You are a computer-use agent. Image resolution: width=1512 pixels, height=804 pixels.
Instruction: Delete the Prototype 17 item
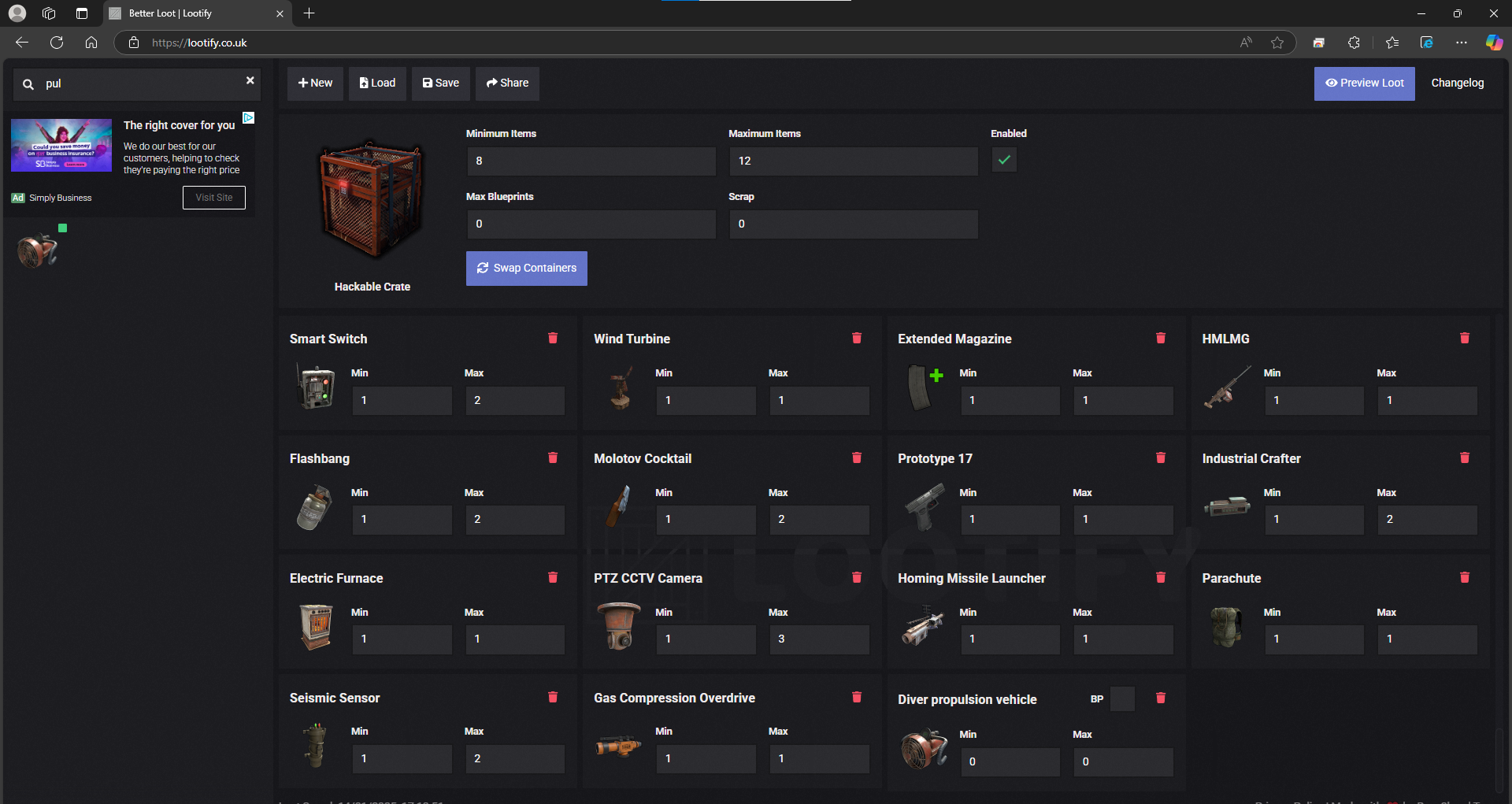tap(1161, 458)
